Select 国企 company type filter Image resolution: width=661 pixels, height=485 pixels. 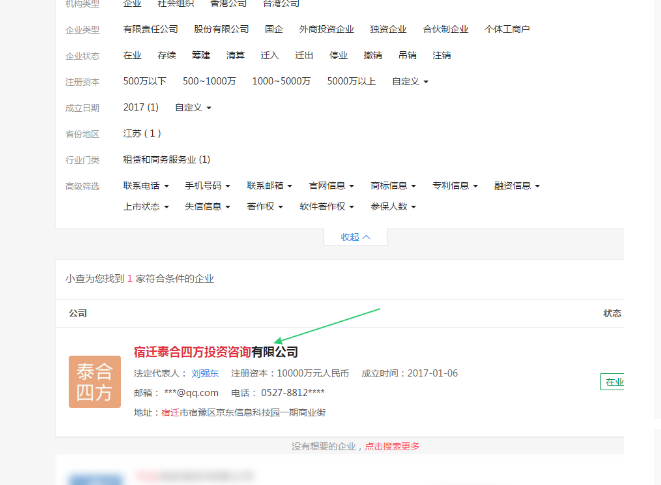click(x=274, y=29)
